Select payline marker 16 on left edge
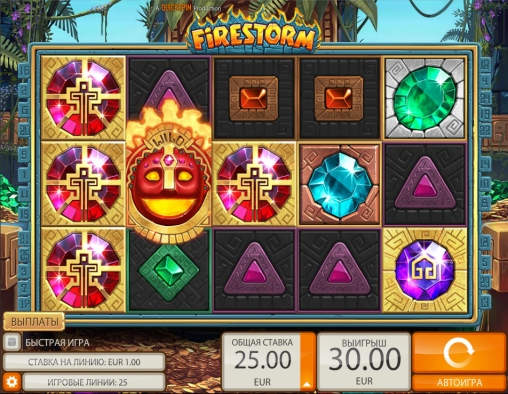Image resolution: width=508 pixels, height=394 pixels. tap(24, 71)
